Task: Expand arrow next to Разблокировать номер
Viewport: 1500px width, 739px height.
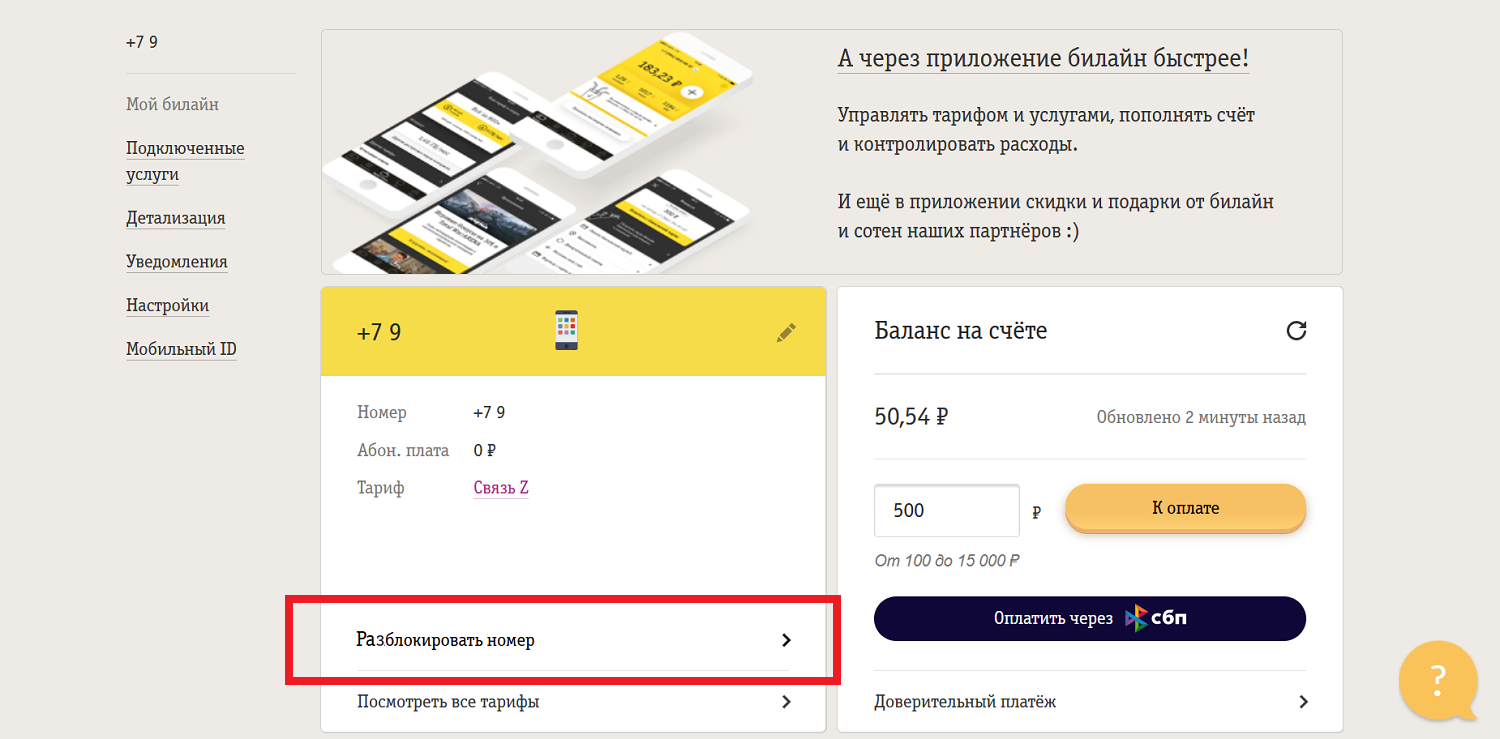Action: [786, 640]
